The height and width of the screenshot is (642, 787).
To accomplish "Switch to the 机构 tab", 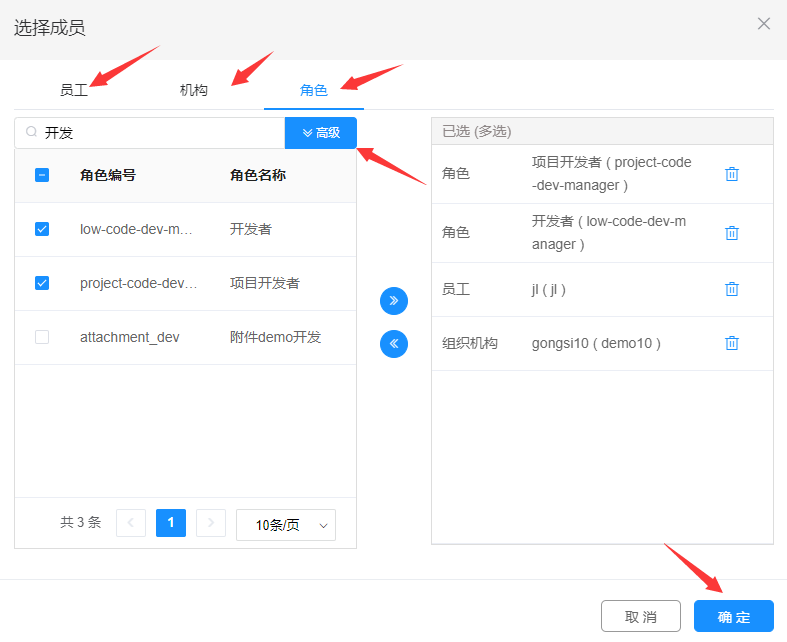I will click(x=194, y=90).
